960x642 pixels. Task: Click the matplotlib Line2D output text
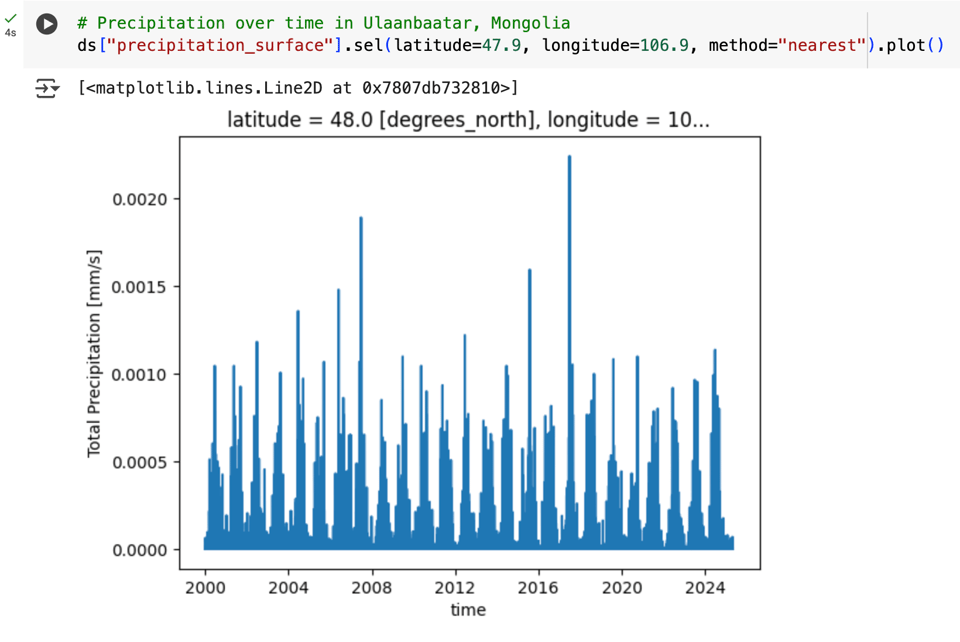(298, 88)
